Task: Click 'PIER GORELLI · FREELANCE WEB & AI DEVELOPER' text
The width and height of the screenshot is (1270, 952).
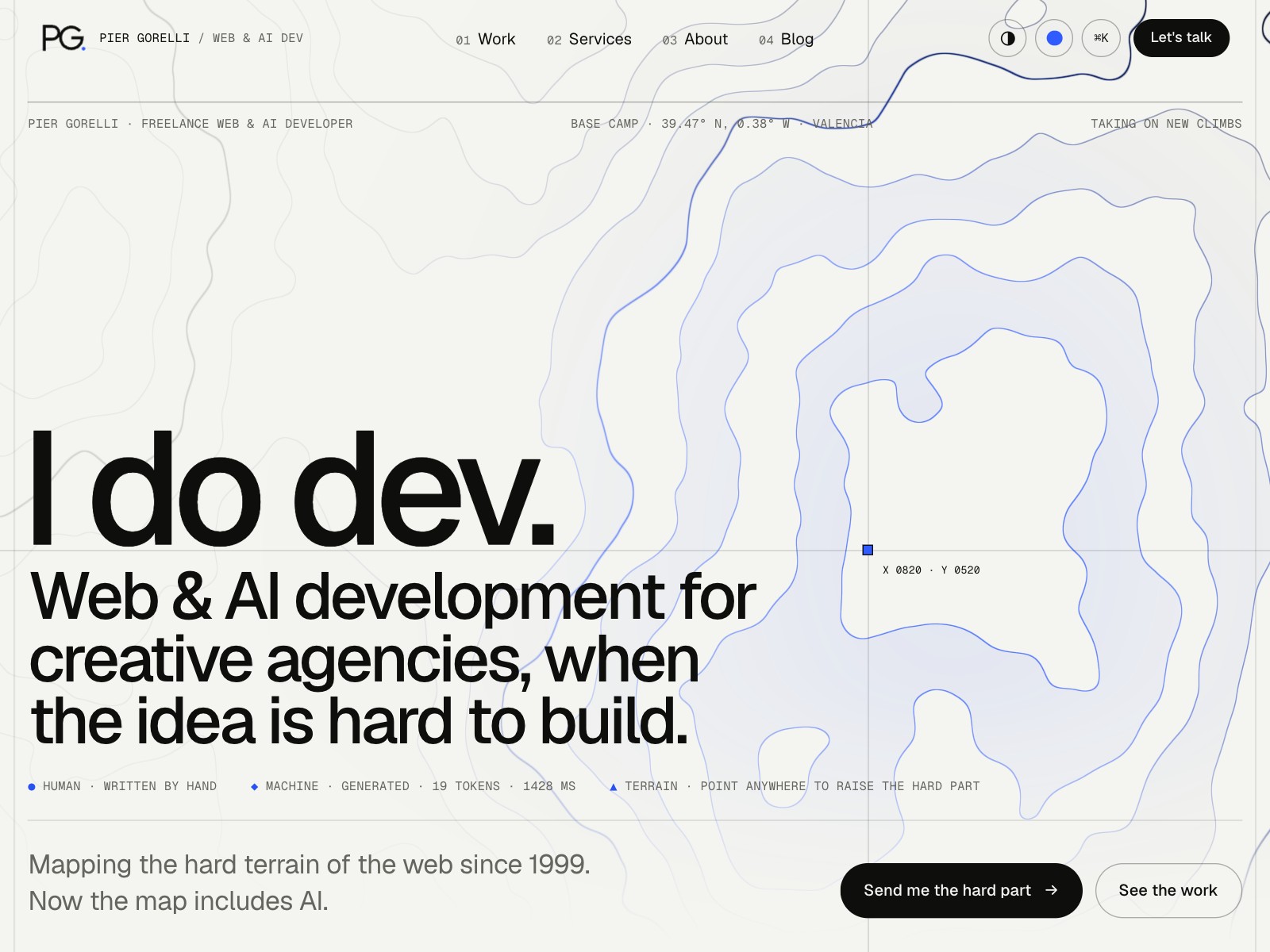Action: click(190, 124)
